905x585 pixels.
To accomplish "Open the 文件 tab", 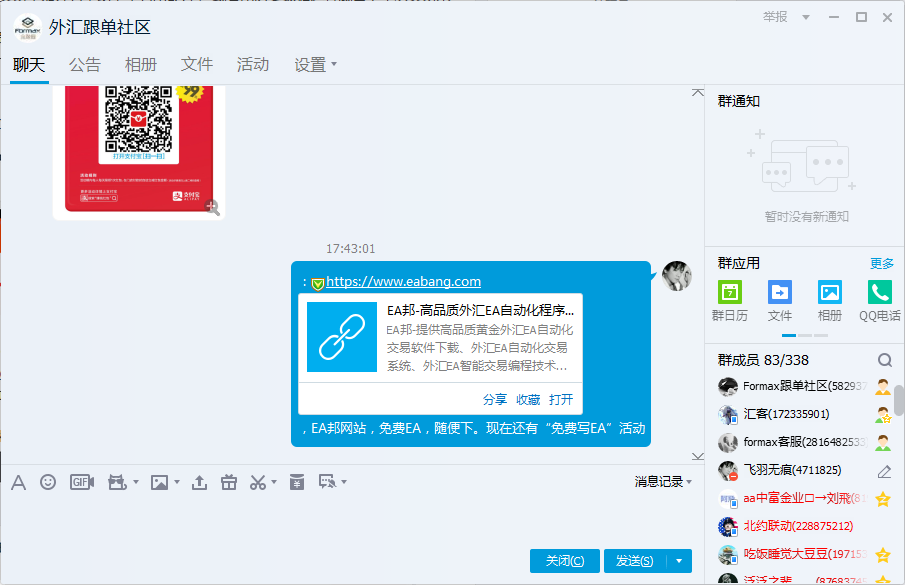I will (197, 65).
